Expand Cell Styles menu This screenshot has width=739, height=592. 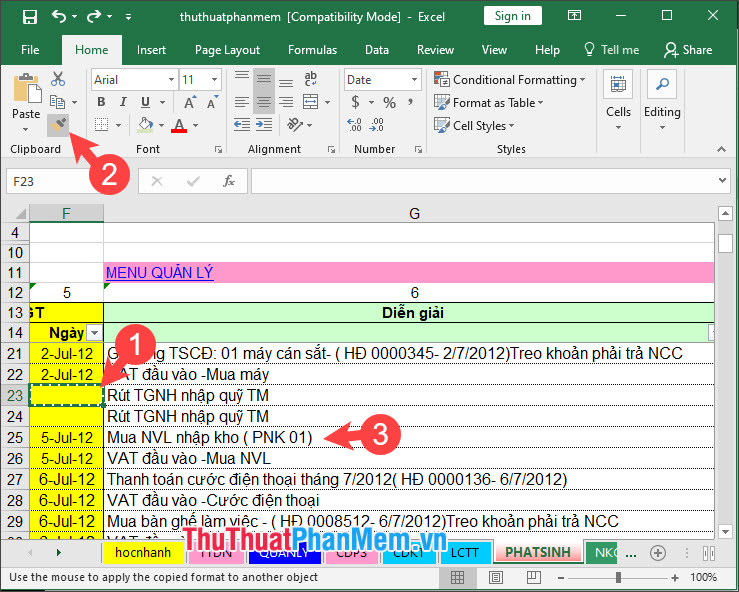coord(474,125)
